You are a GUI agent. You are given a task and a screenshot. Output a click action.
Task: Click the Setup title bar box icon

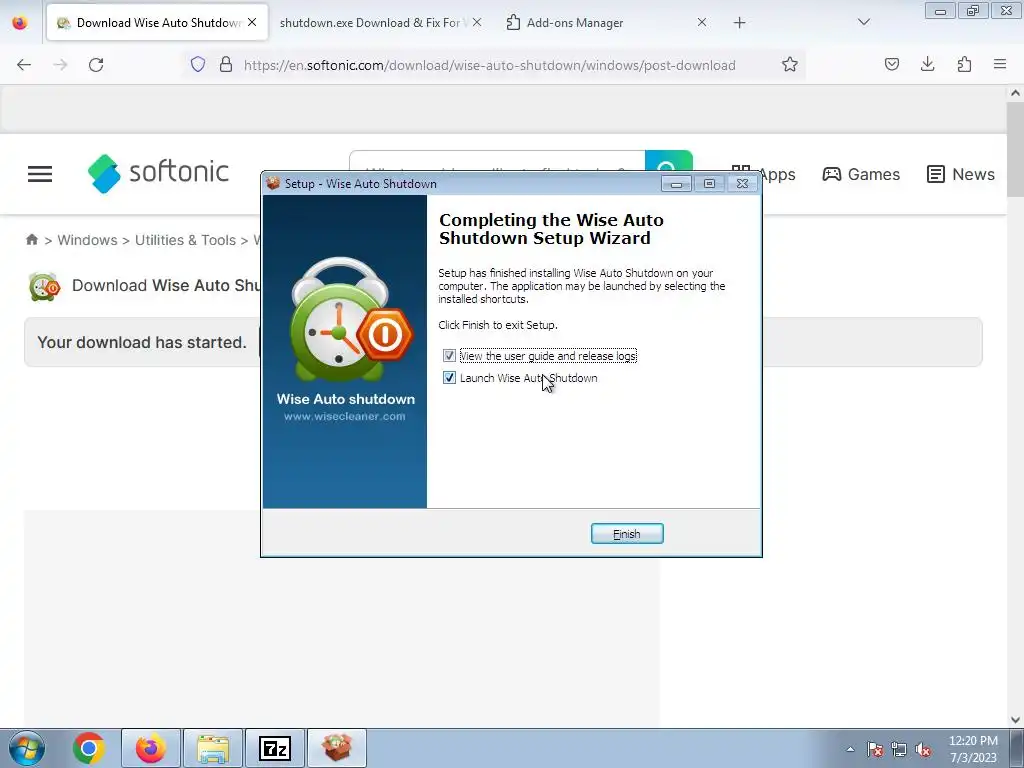pyautogui.click(x=274, y=184)
